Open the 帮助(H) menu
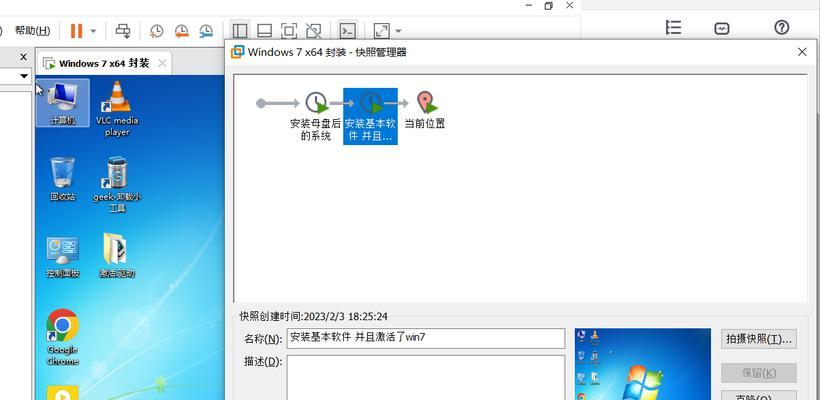 click(x=32, y=31)
